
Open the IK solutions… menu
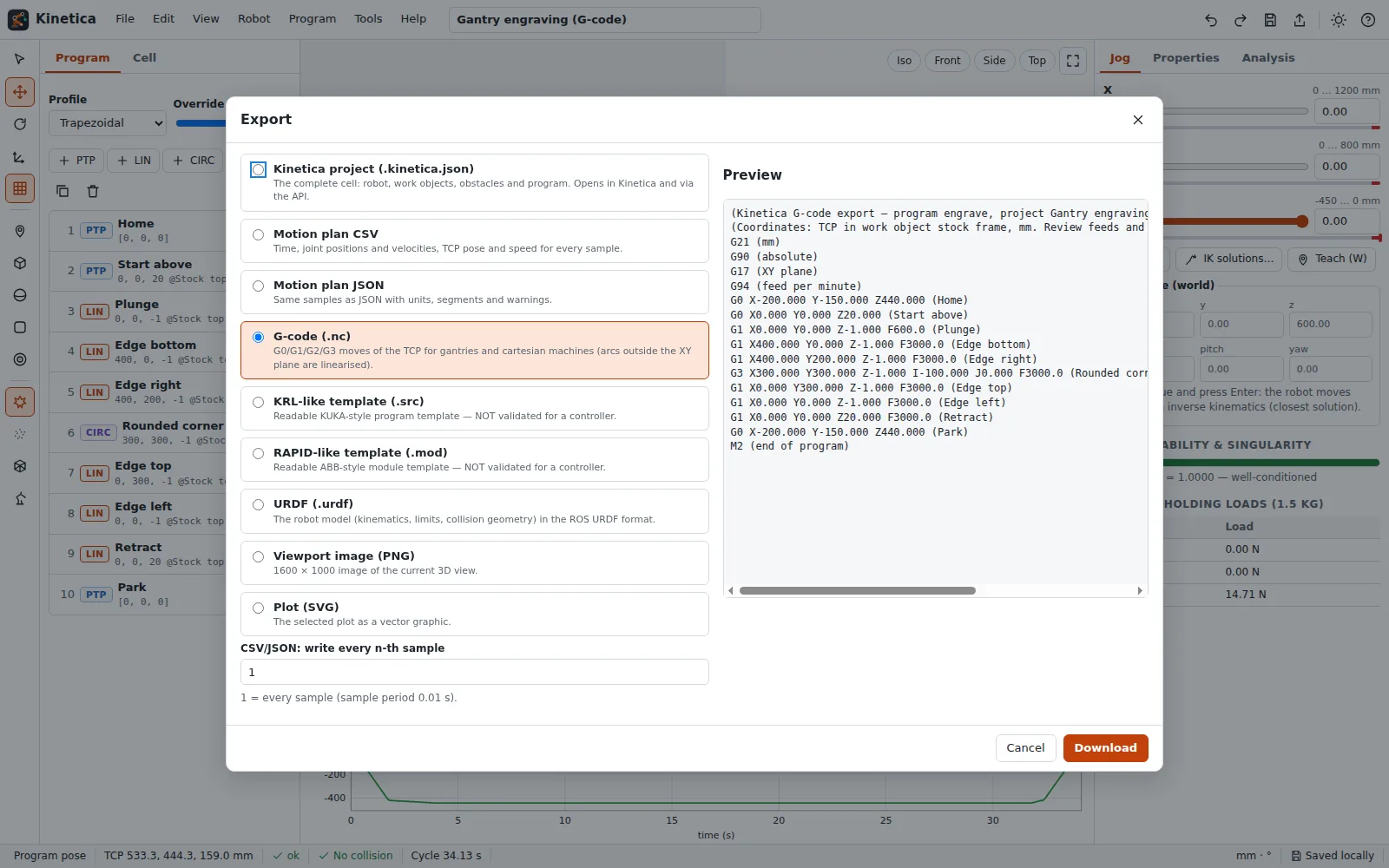(x=1230, y=259)
